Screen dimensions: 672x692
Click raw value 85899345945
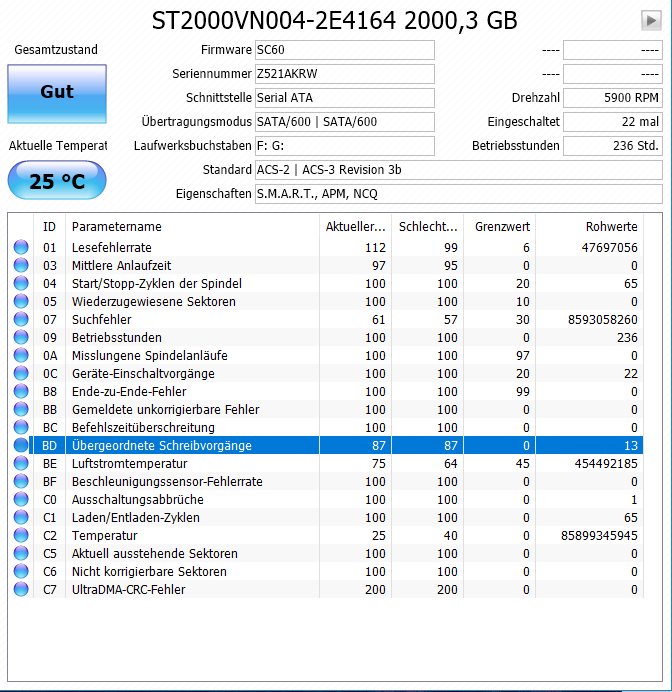599,536
